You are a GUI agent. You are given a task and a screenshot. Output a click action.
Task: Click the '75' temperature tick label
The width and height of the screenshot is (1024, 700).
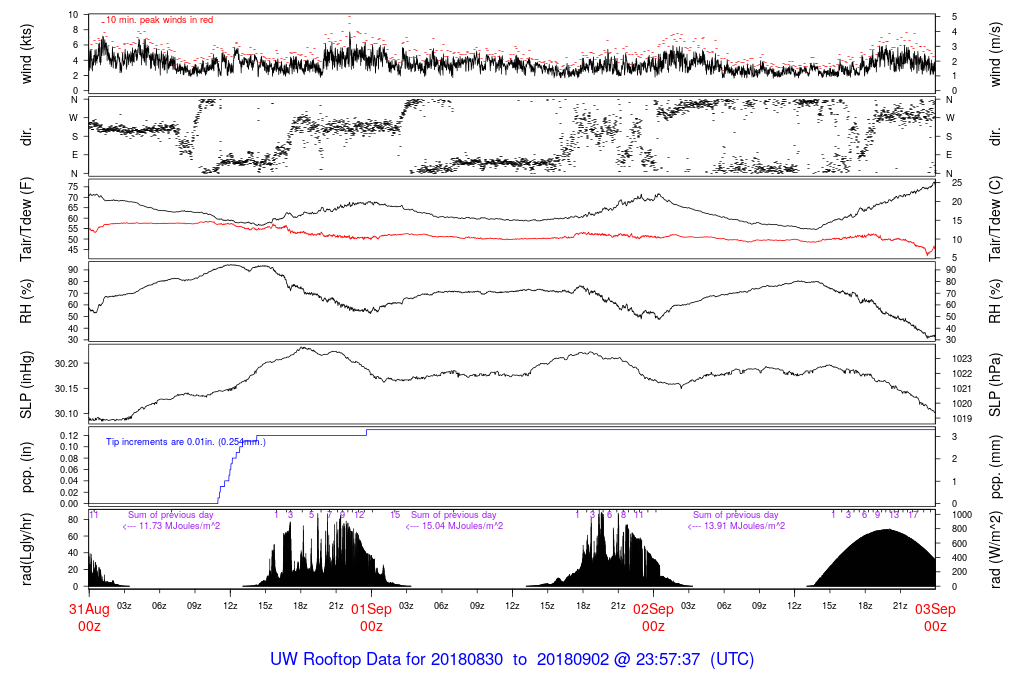tap(73, 187)
